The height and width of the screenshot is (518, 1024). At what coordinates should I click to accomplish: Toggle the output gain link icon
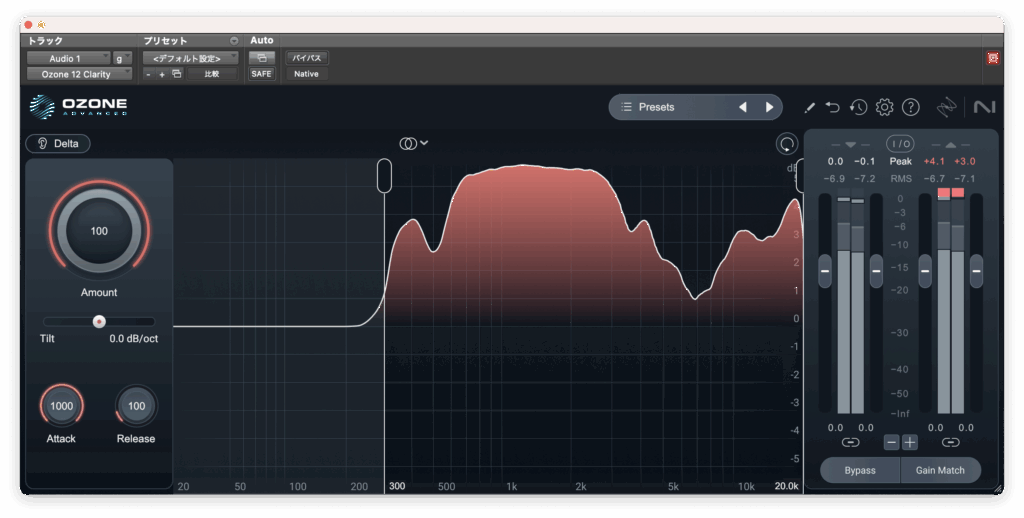tap(950, 442)
